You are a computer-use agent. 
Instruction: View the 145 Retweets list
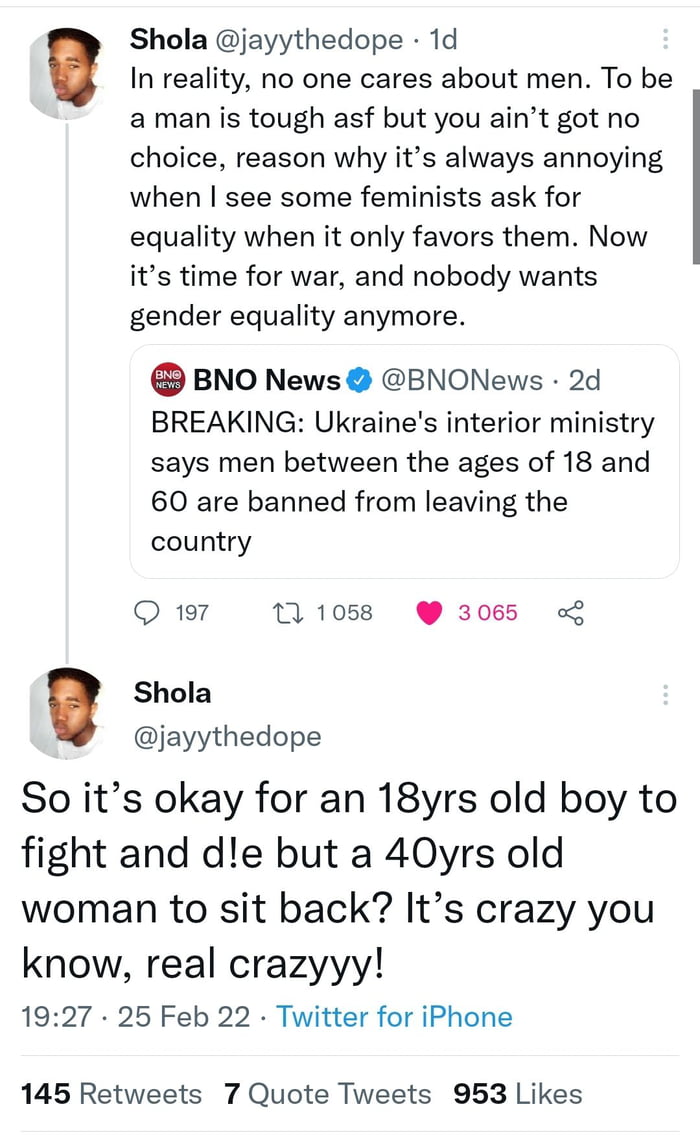[110, 1093]
